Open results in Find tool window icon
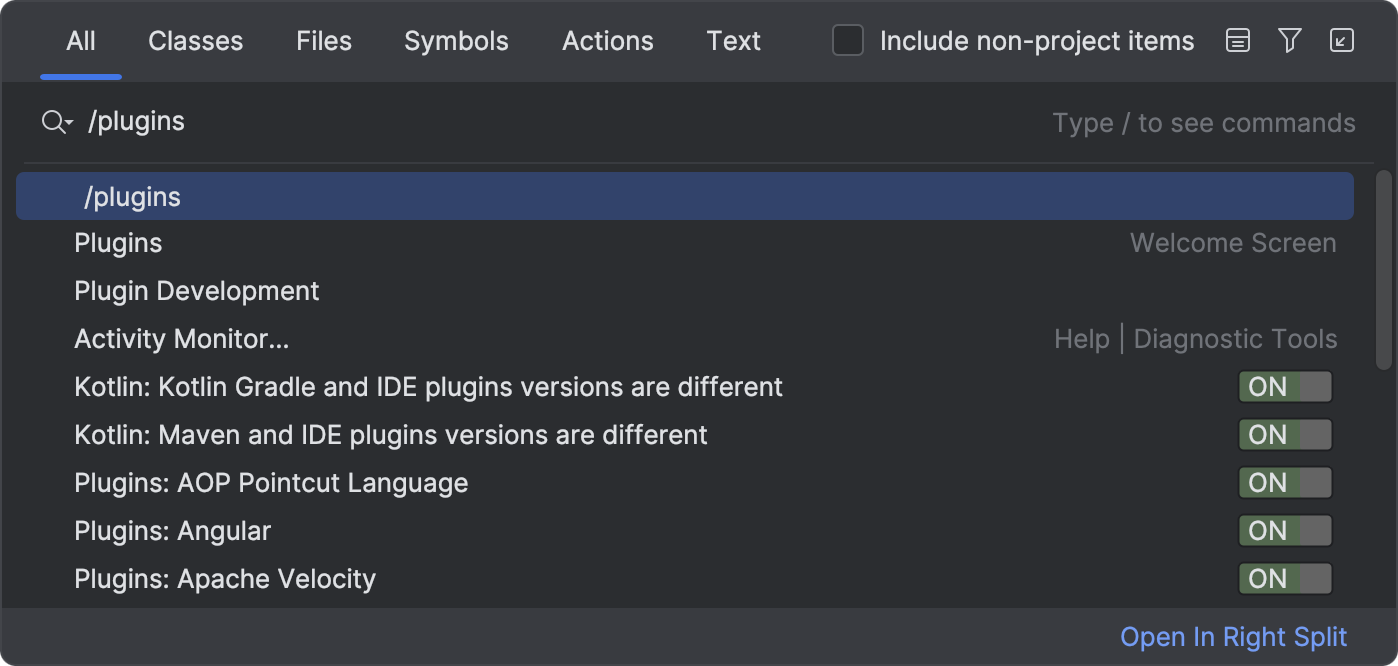Viewport: 1398px width, 666px height. pos(1342,41)
